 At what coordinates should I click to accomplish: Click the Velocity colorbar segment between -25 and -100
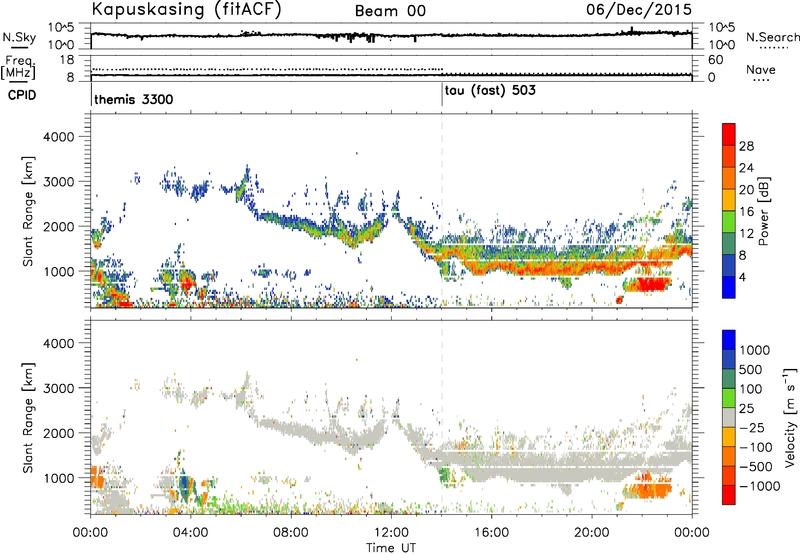729,437
